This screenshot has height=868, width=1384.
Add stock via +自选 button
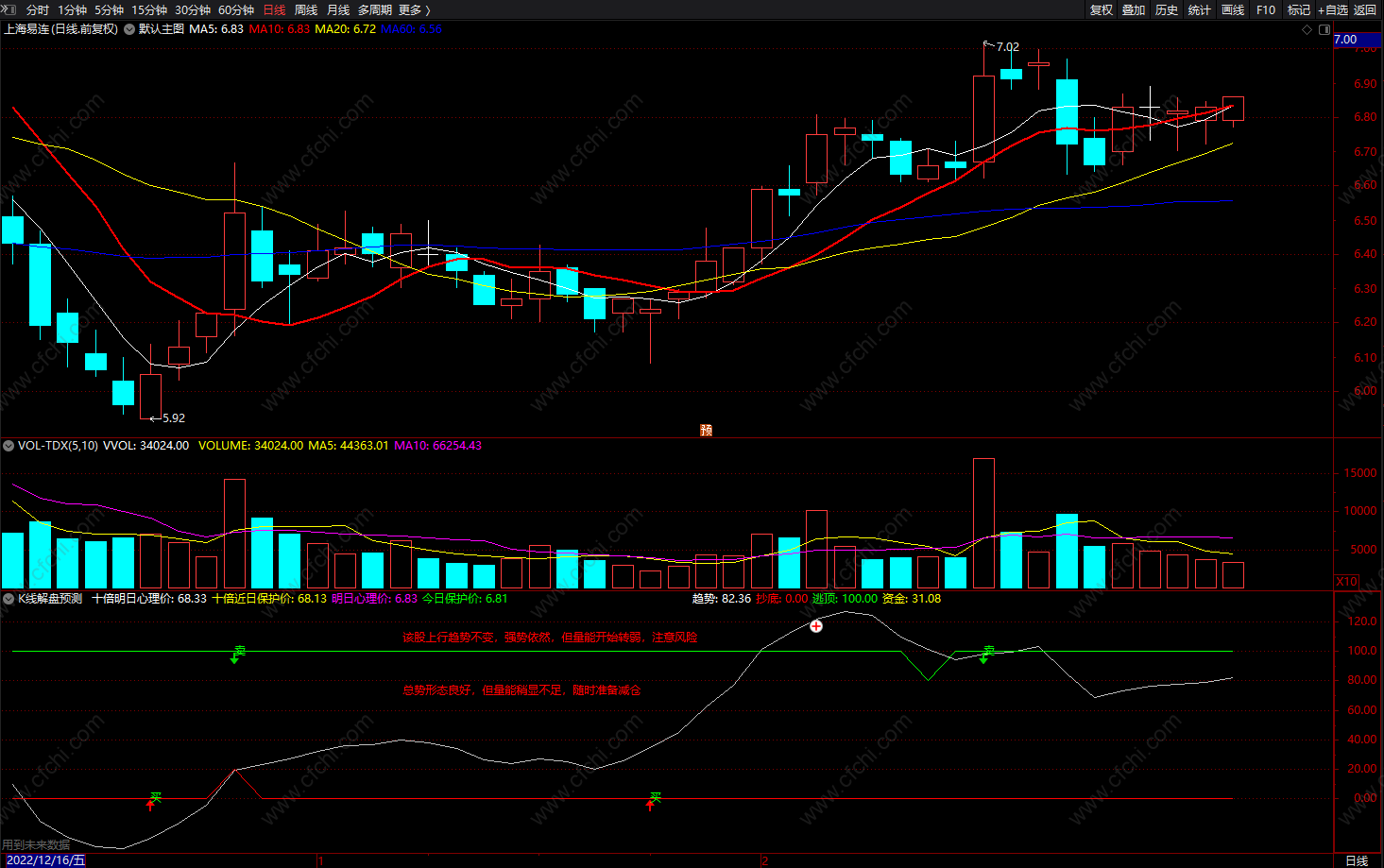(x=1333, y=9)
